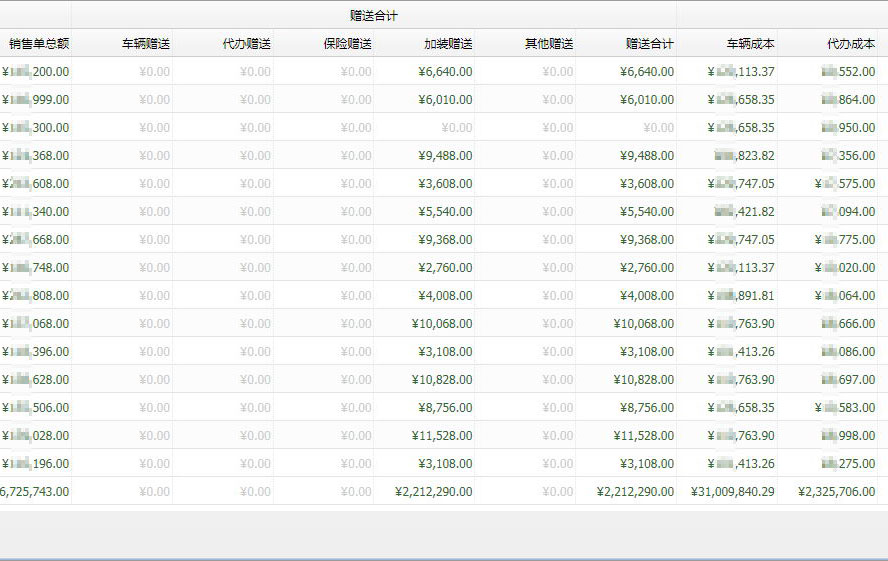Click the 销售单总额 column header

[x=39, y=44]
